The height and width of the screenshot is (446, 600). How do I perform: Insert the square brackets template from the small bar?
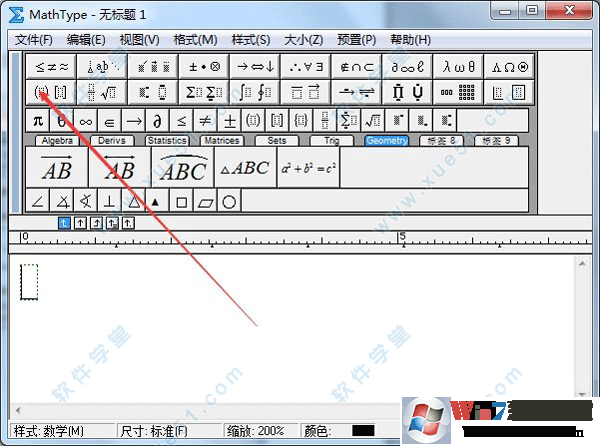pyautogui.click(x=277, y=121)
